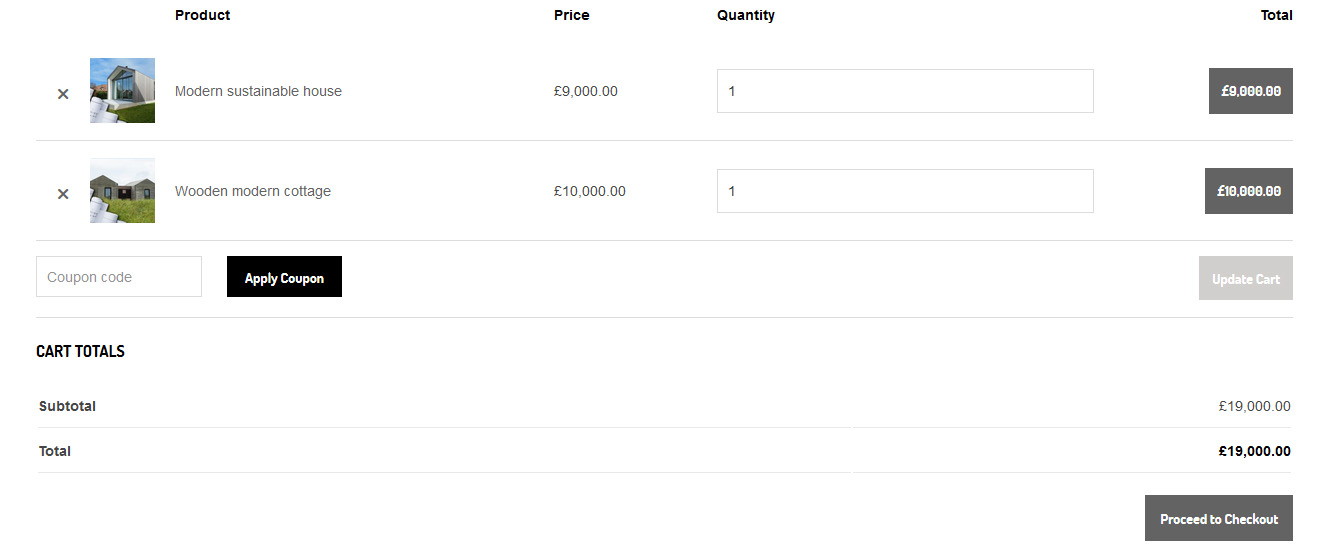Open Wooden modern cottage product thumbnail
The height and width of the screenshot is (544, 1330).
(122, 190)
